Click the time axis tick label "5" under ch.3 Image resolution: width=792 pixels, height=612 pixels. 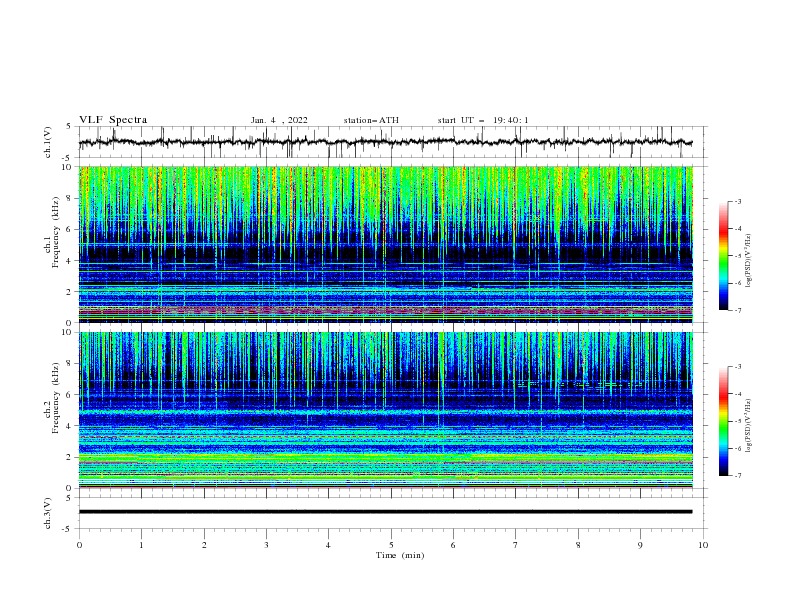pyautogui.click(x=391, y=545)
